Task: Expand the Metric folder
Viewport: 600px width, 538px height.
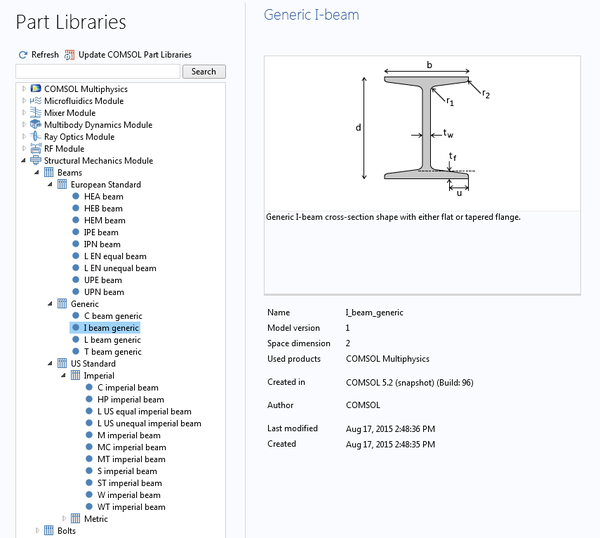Action: pyautogui.click(x=64, y=518)
